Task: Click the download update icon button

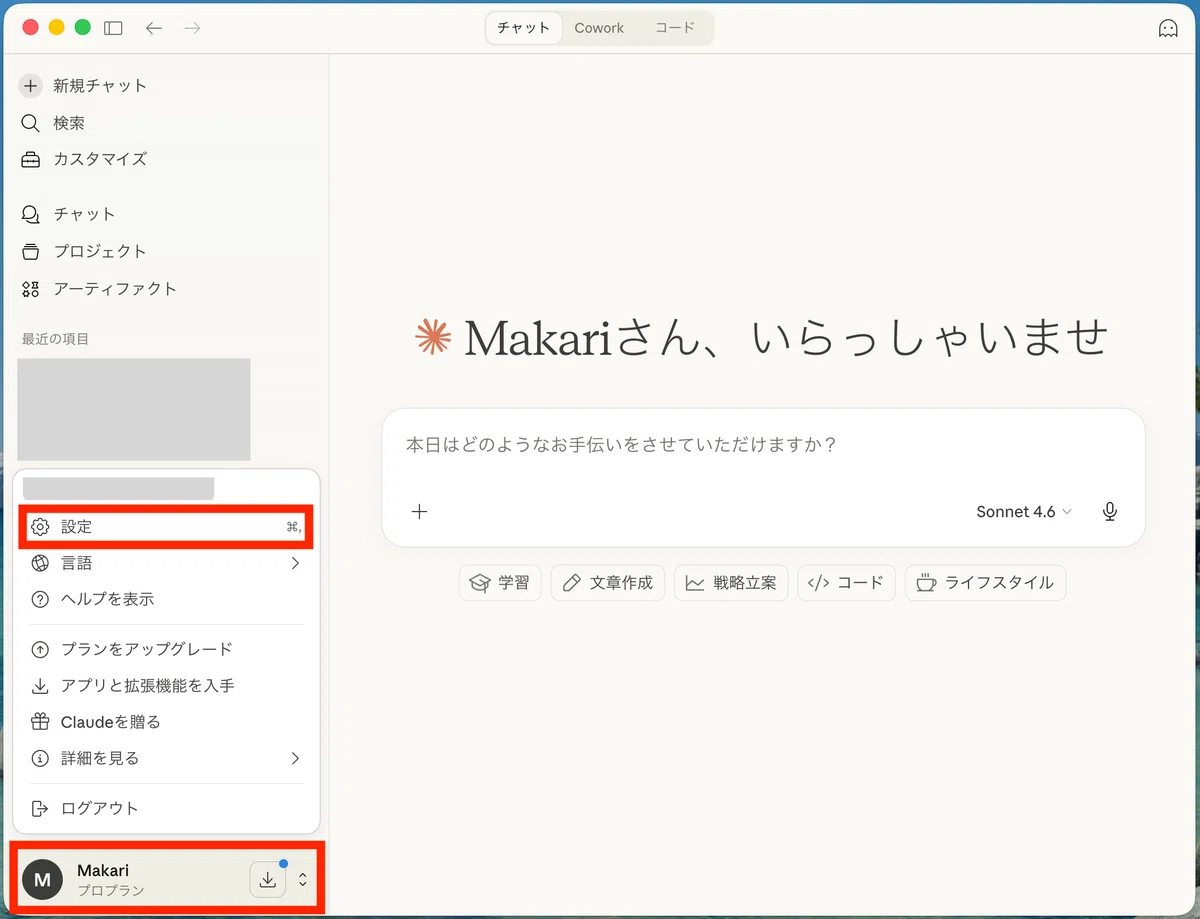Action: pyautogui.click(x=267, y=880)
